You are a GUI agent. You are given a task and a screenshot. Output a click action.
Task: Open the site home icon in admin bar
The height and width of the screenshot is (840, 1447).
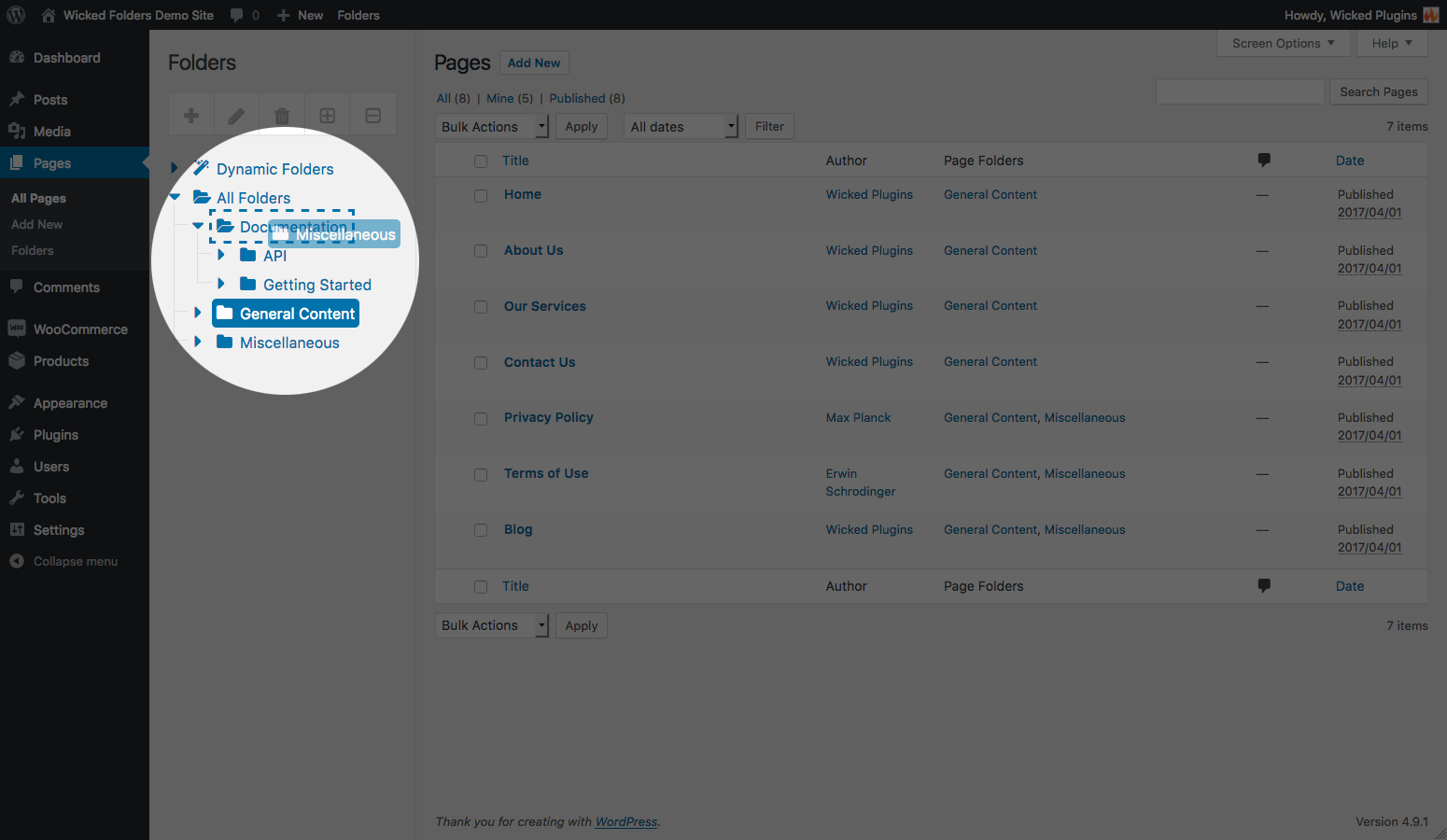(49, 15)
